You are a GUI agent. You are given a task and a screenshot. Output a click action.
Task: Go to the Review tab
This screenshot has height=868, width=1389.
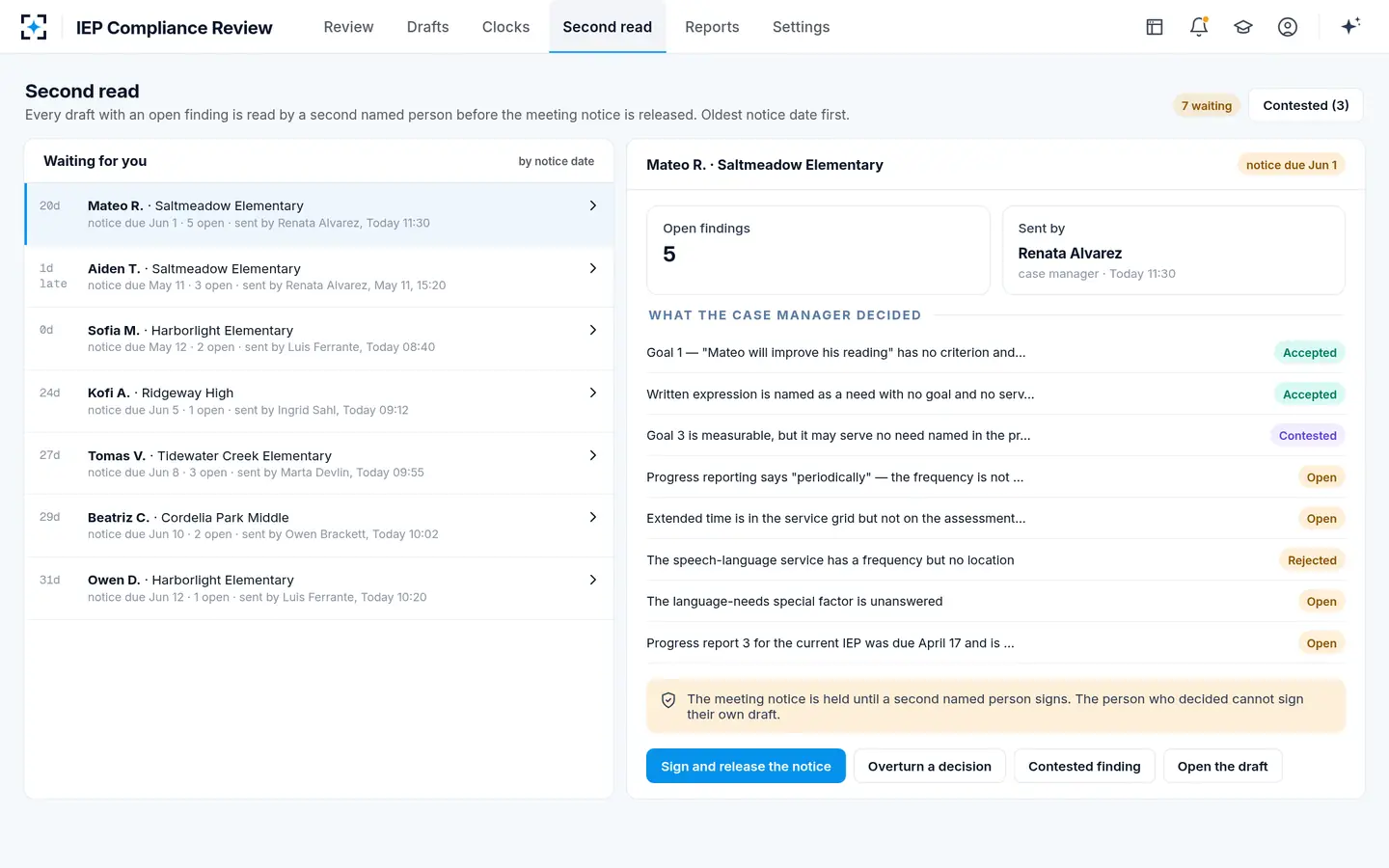[348, 27]
